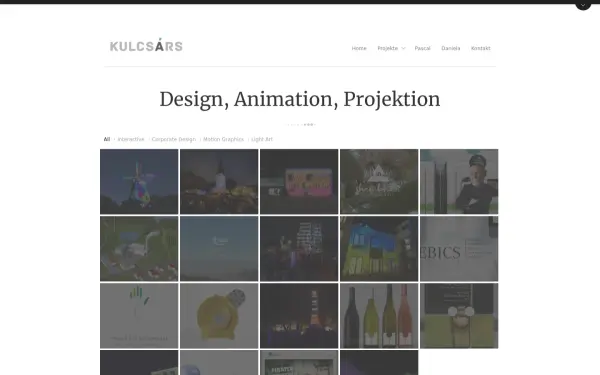Filter projects by Interactive
The image size is (600, 375).
(131, 139)
